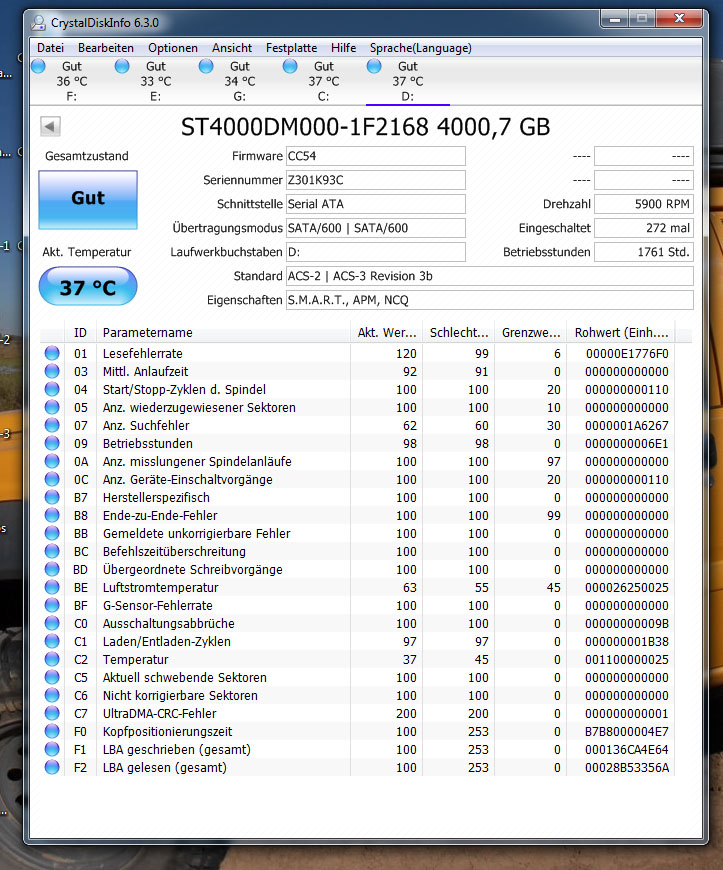The width and height of the screenshot is (723, 870).
Task: Open the Optionen menu
Action: pos(173,48)
